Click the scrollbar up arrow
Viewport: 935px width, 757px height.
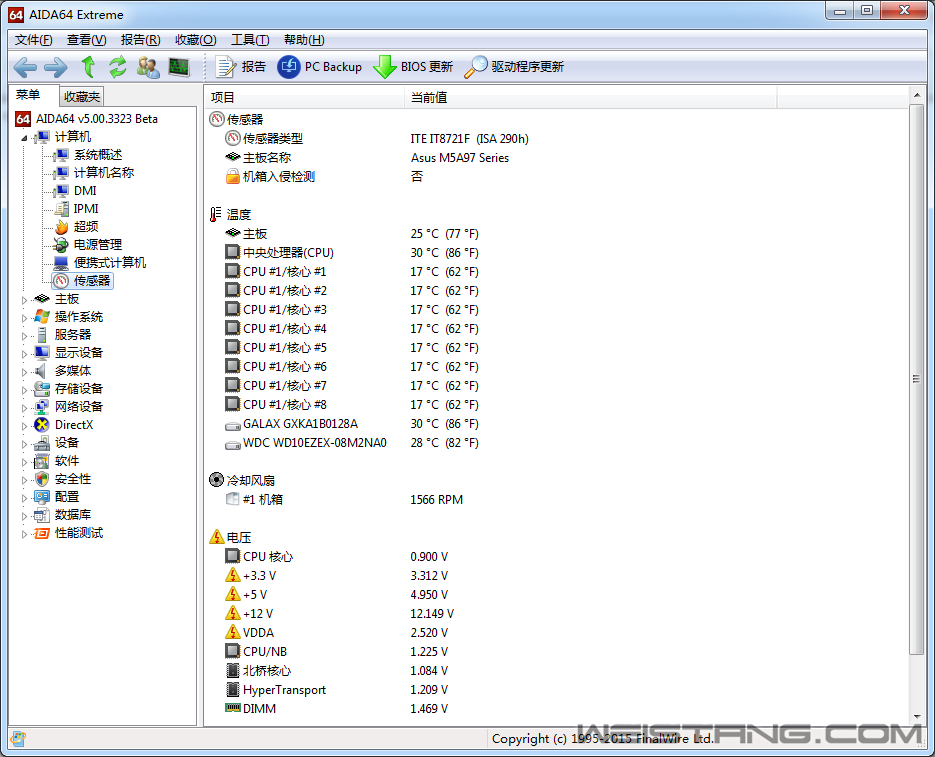coord(917,95)
